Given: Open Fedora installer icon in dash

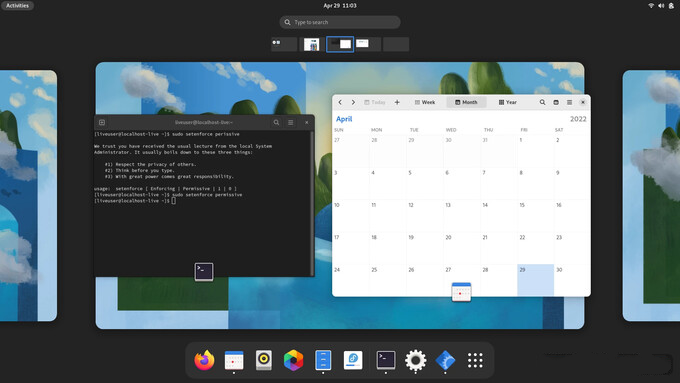Looking at the screenshot, I should coord(353,360).
